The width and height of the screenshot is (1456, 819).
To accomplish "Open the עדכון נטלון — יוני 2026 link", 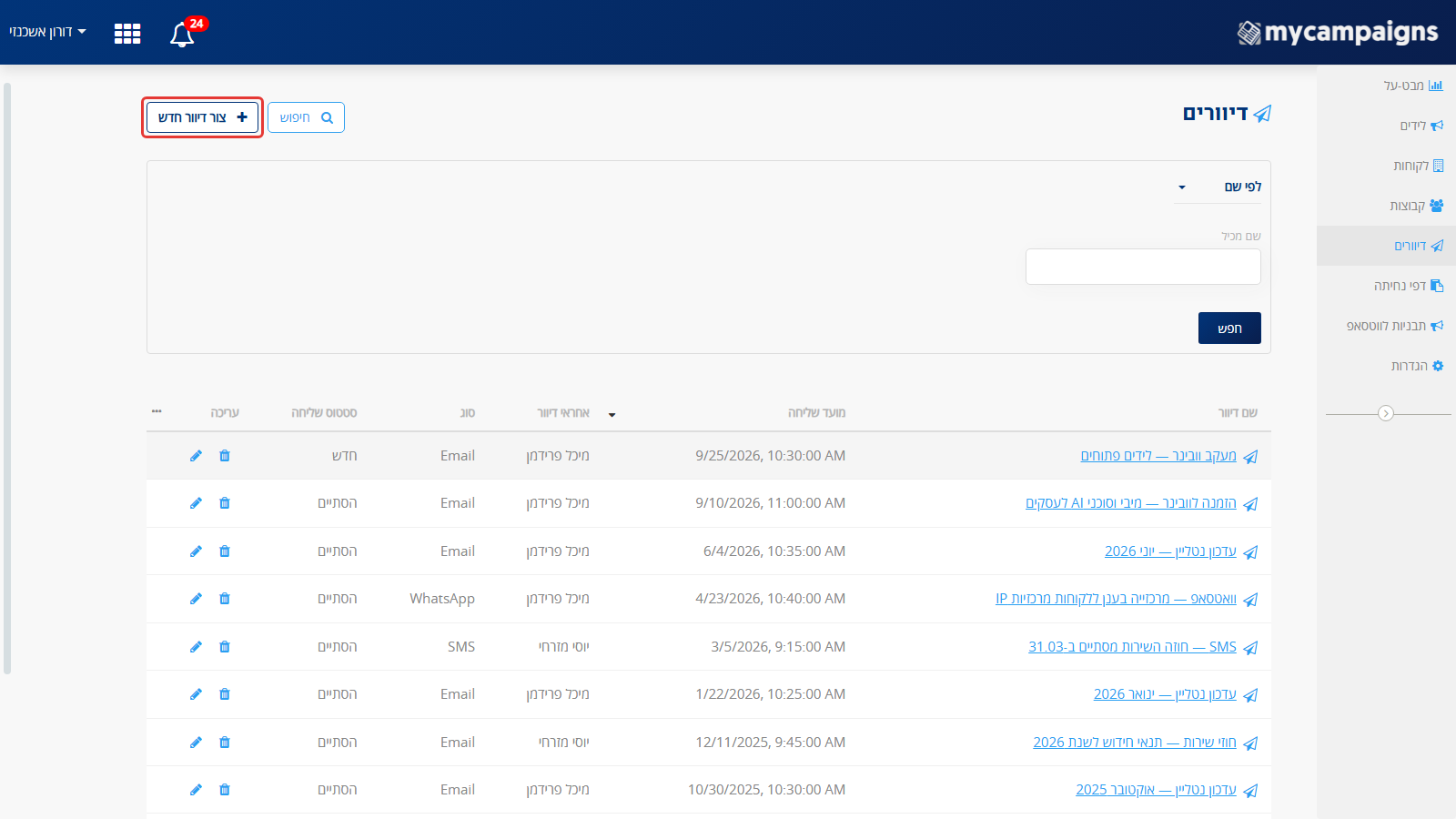I will (1170, 551).
